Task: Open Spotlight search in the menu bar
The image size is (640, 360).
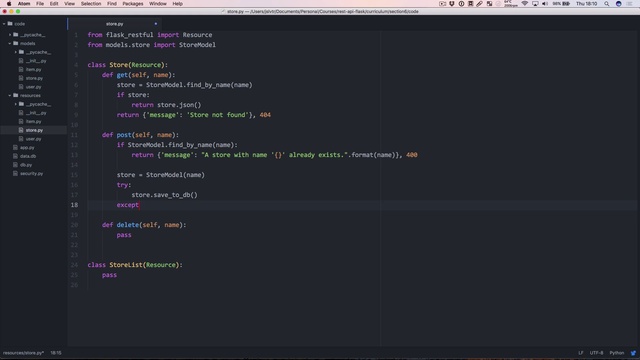Action: 607,4
